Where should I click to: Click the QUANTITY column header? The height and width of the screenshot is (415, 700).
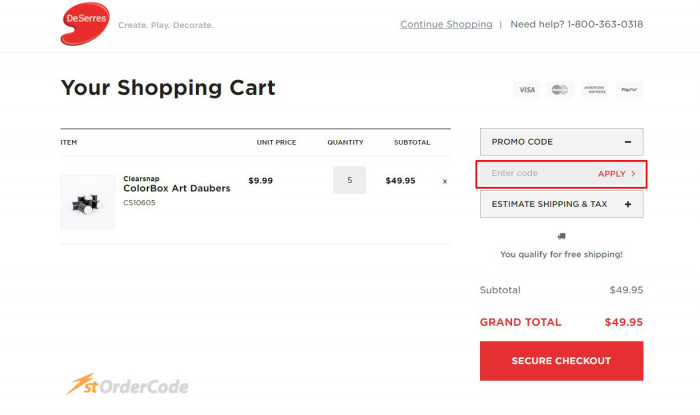[346, 142]
